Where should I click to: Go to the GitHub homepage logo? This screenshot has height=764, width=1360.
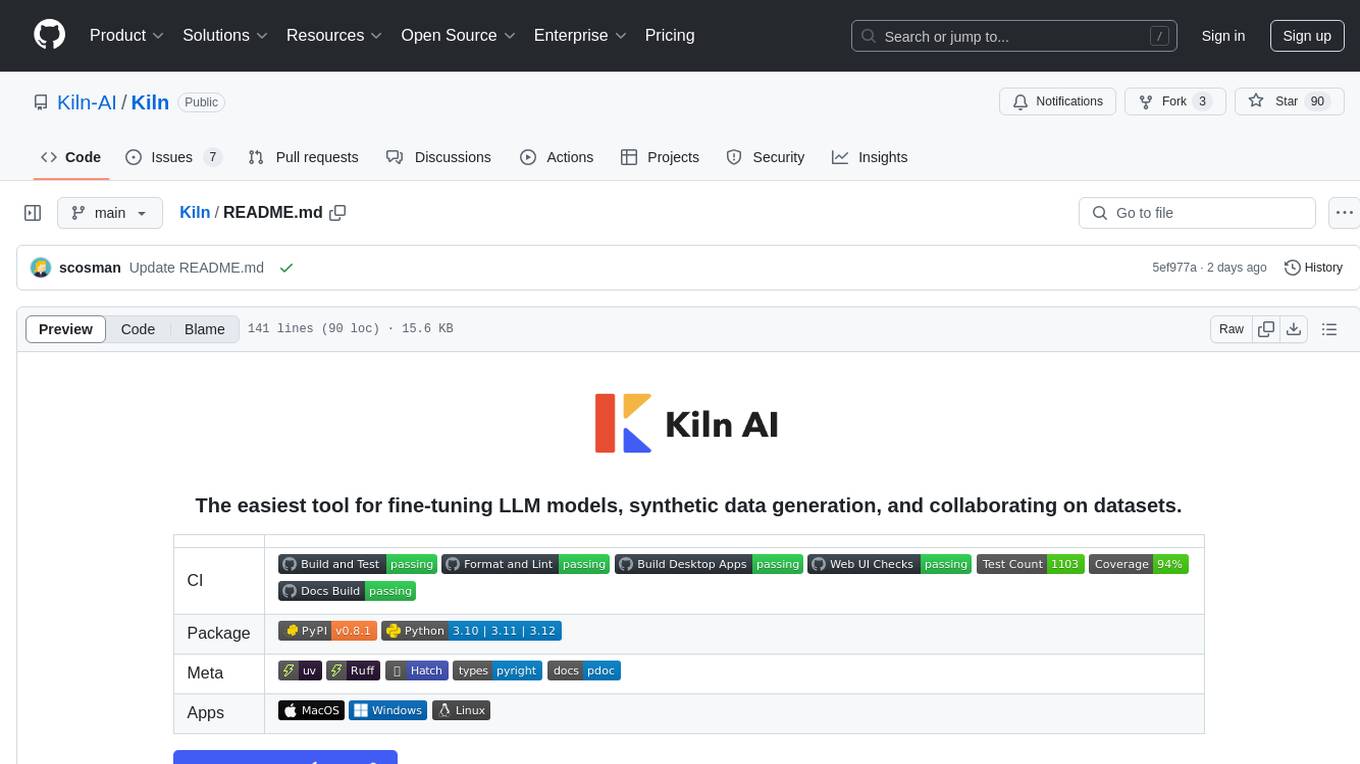point(49,35)
